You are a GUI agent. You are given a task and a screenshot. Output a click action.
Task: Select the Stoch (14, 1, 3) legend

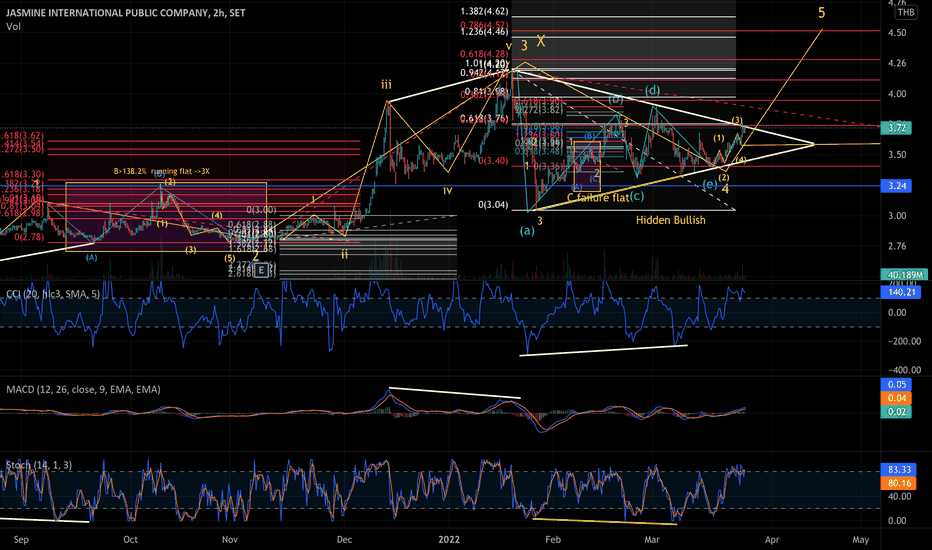(x=39, y=465)
